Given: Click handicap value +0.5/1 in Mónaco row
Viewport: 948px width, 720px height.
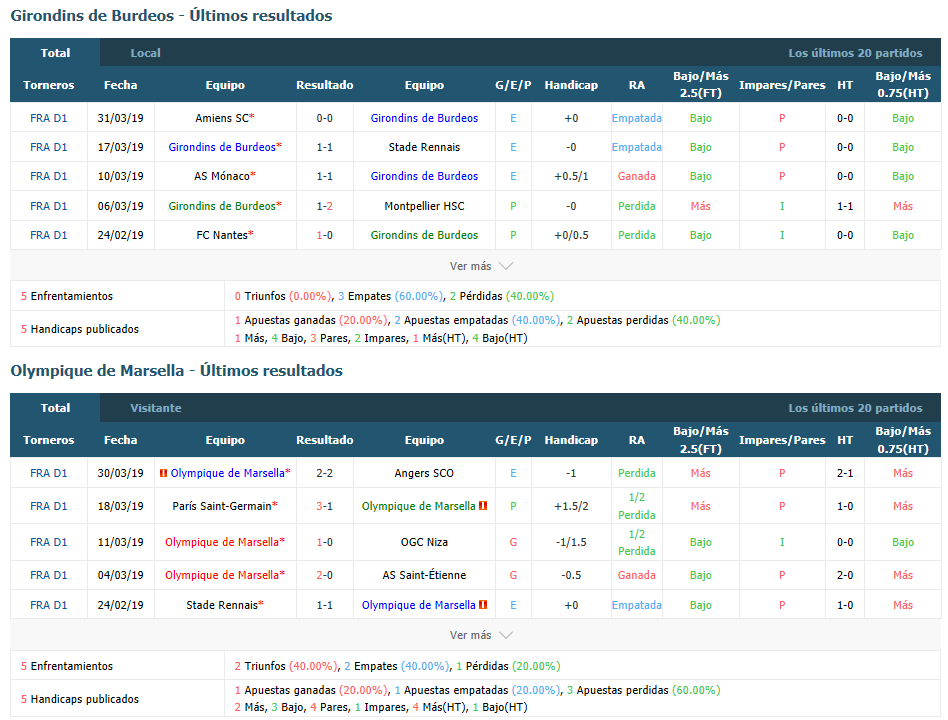Looking at the screenshot, I should (571, 176).
